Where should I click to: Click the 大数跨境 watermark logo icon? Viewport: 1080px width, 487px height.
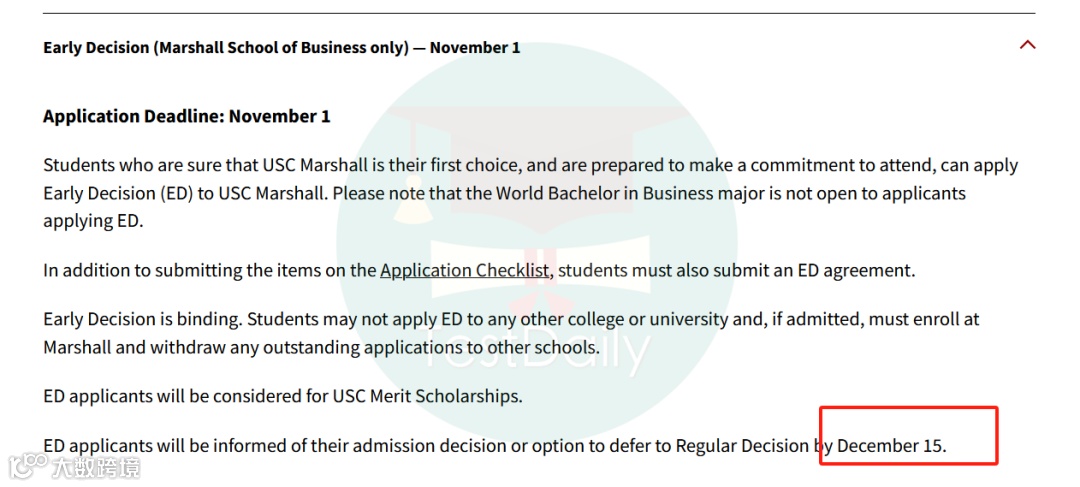point(27,467)
